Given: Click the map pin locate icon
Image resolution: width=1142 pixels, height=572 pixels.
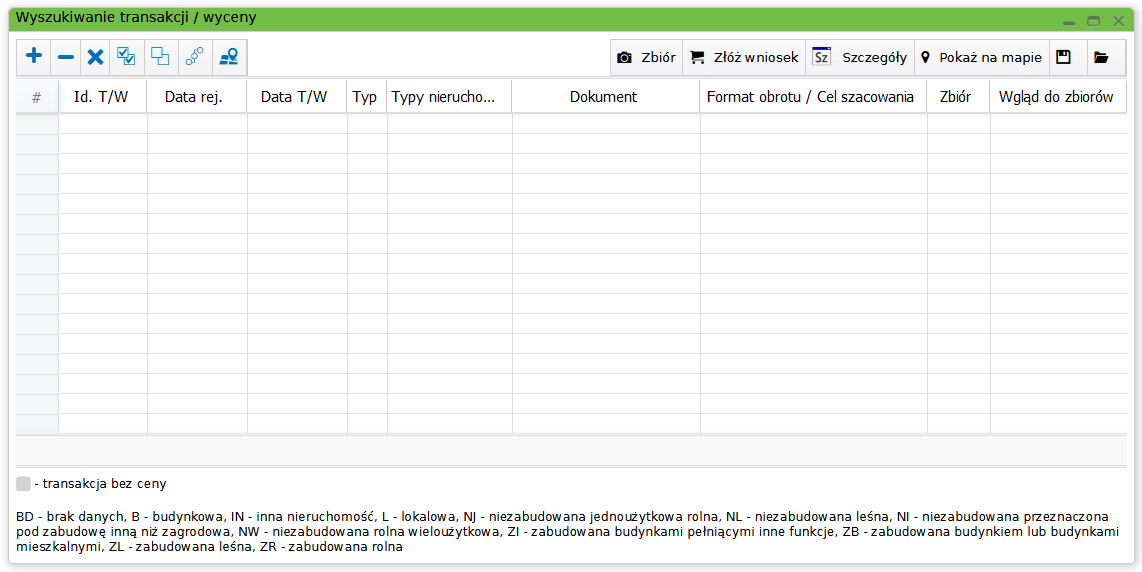Looking at the screenshot, I should pyautogui.click(x=229, y=57).
